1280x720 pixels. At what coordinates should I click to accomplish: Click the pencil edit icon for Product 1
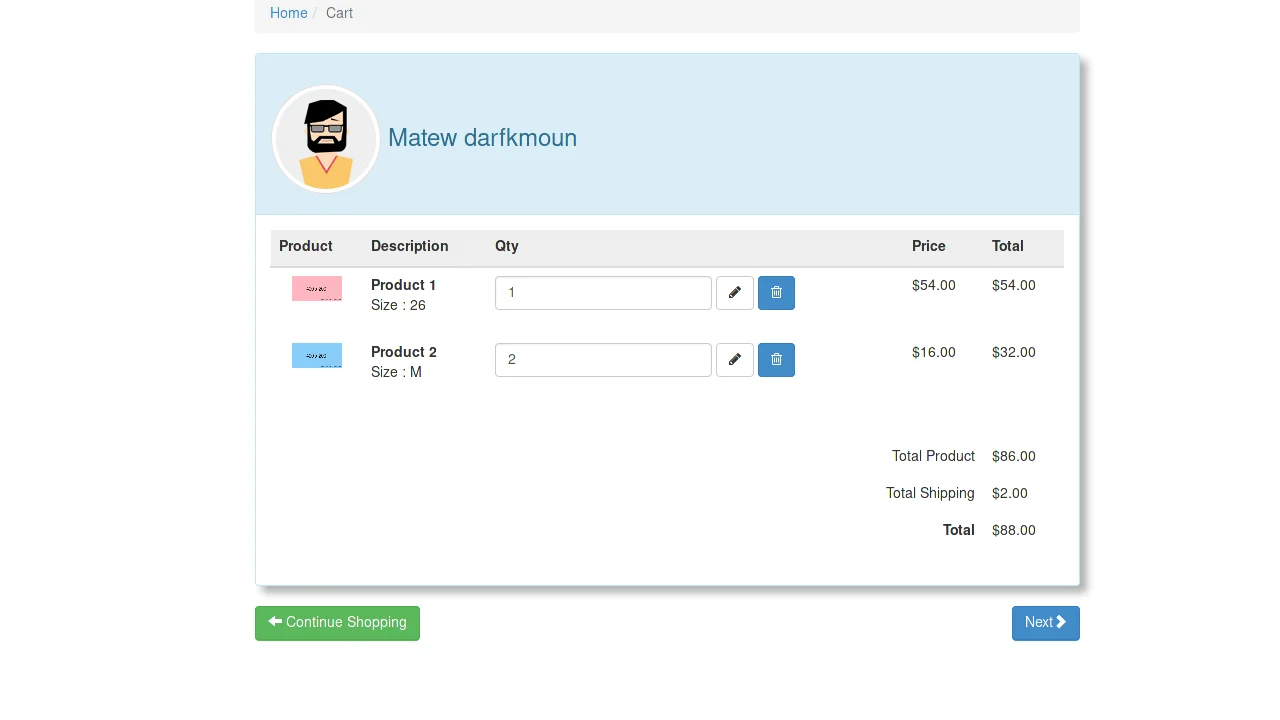735,292
